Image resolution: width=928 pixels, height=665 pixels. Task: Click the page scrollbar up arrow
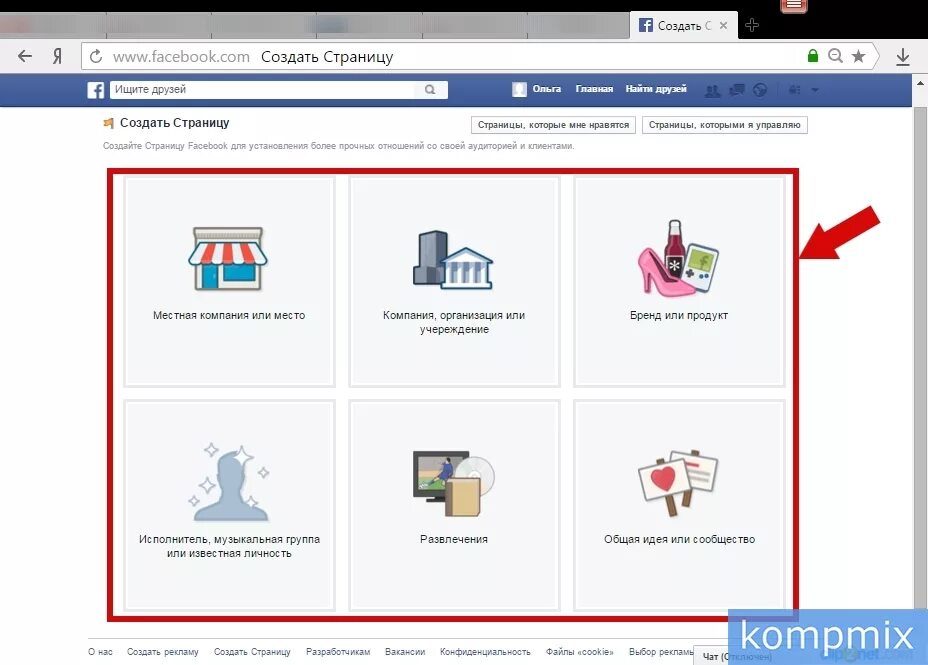920,83
